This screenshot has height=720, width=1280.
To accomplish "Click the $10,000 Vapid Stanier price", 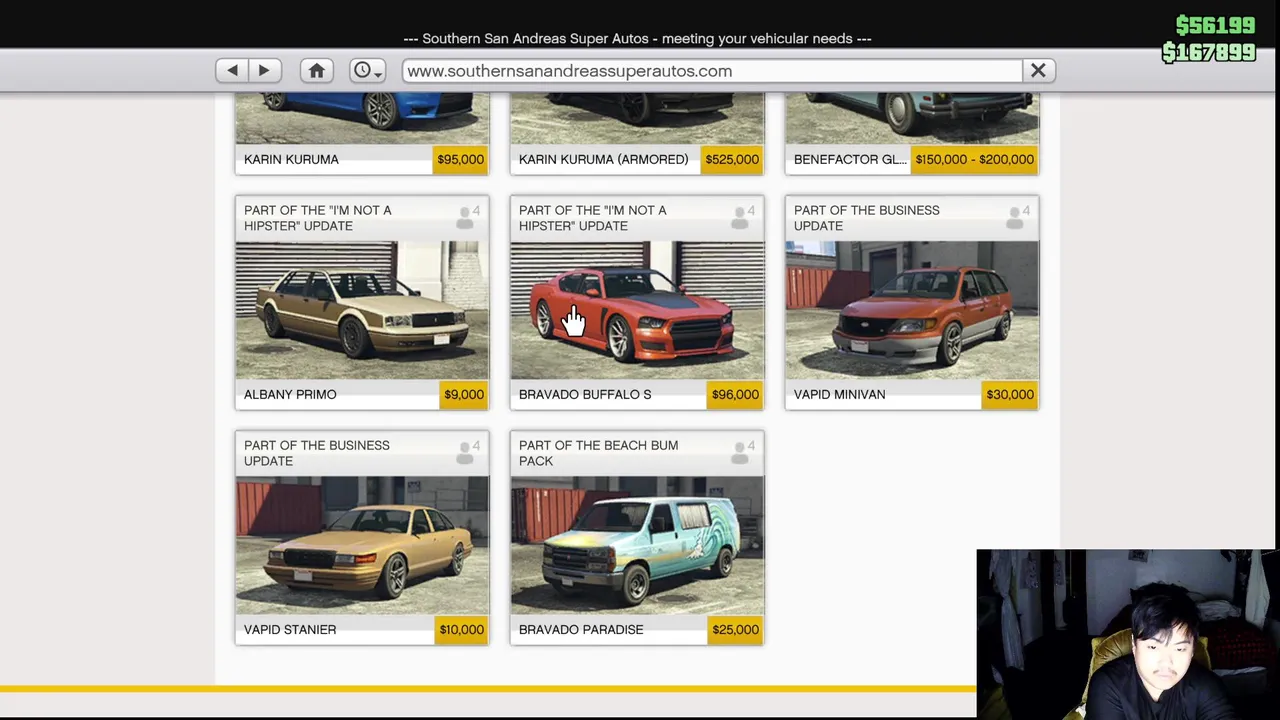I will coord(461,629).
